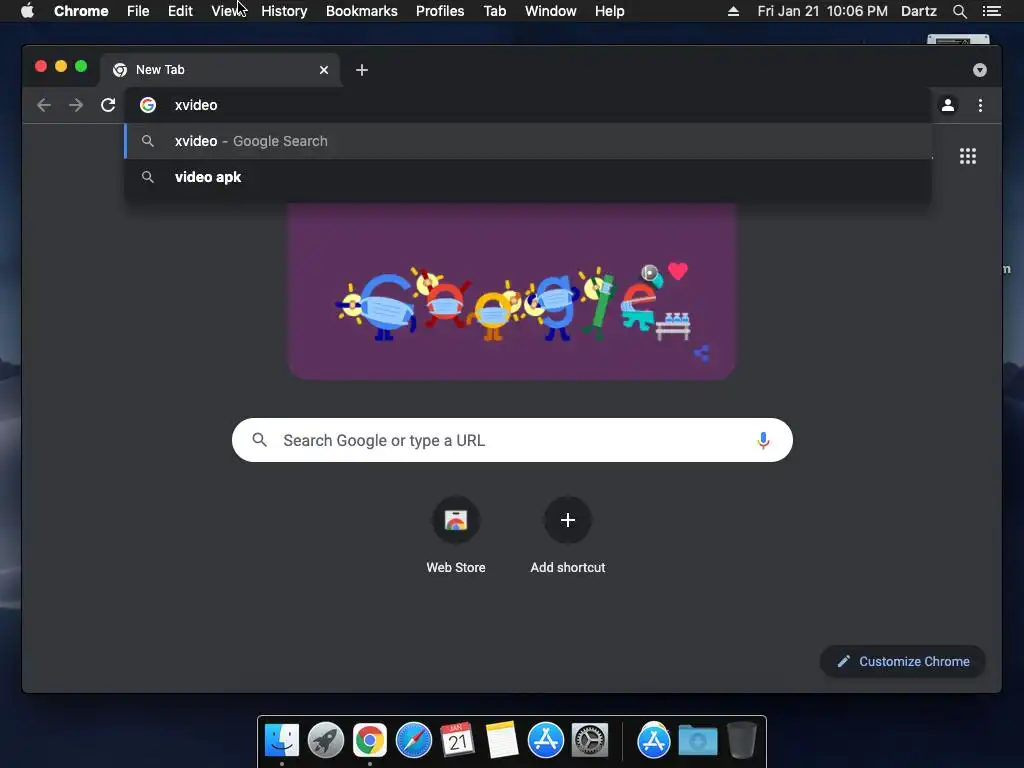Share the Google Doodle via the share icon
1024x768 pixels.
(x=701, y=353)
